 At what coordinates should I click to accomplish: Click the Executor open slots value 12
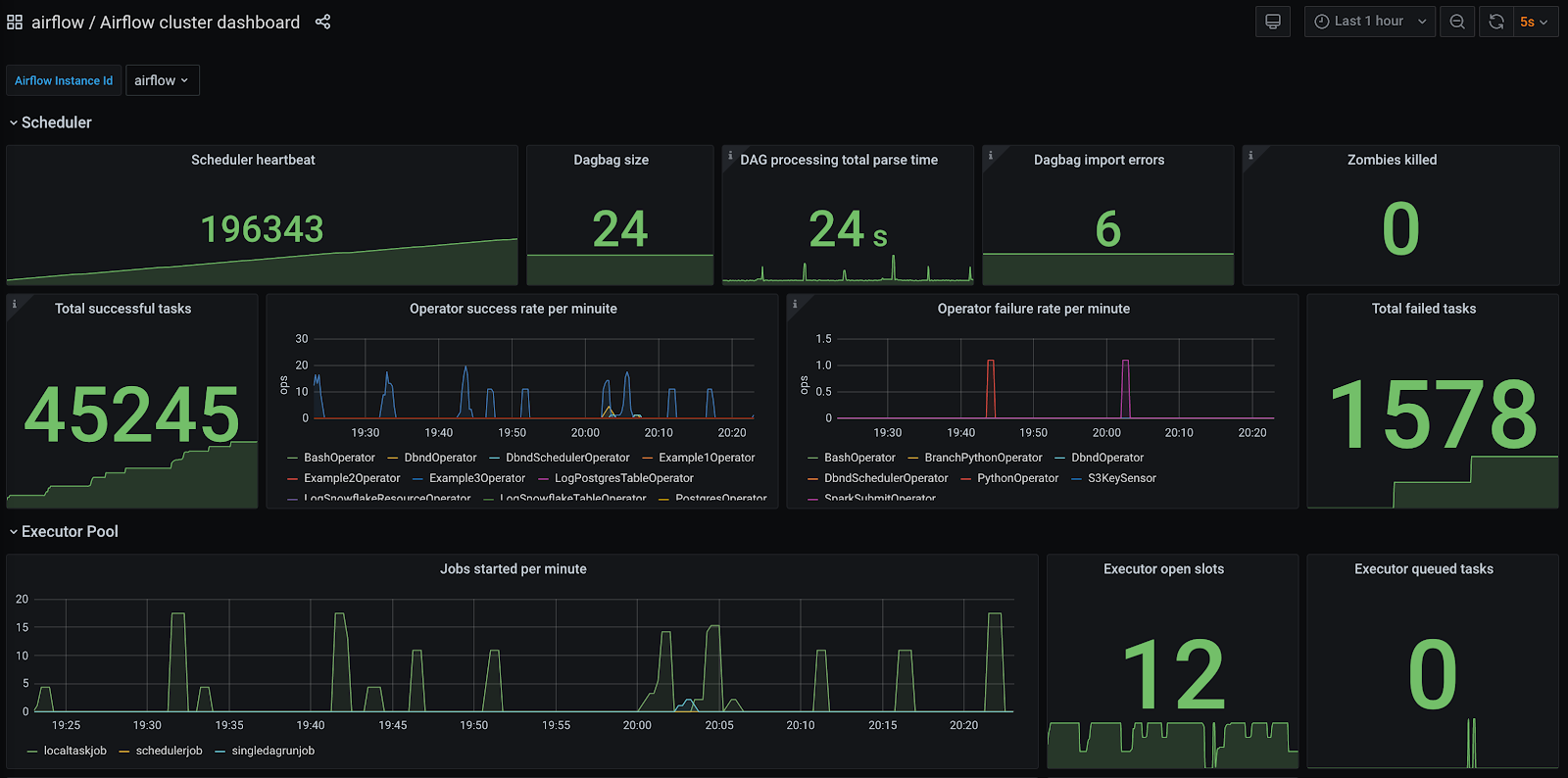(x=1174, y=675)
